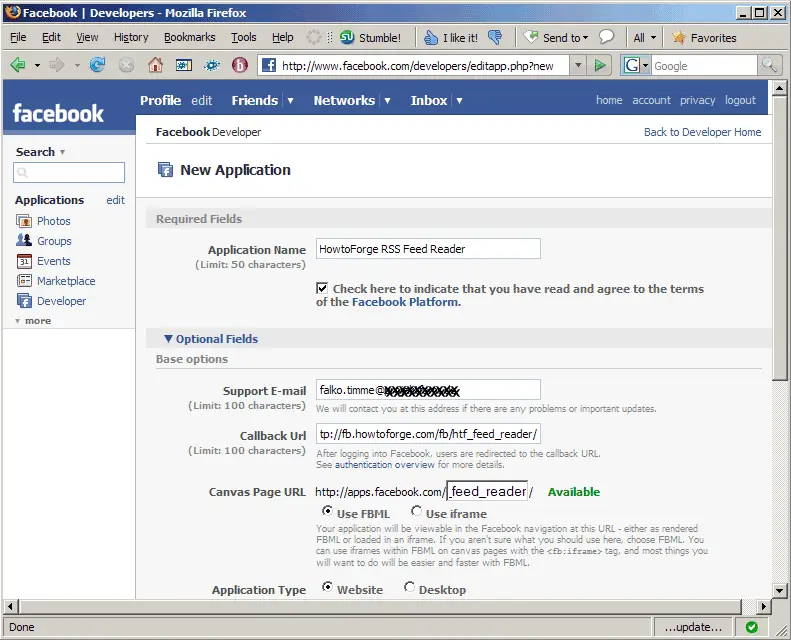Click the Callback Url input field

pos(428,434)
